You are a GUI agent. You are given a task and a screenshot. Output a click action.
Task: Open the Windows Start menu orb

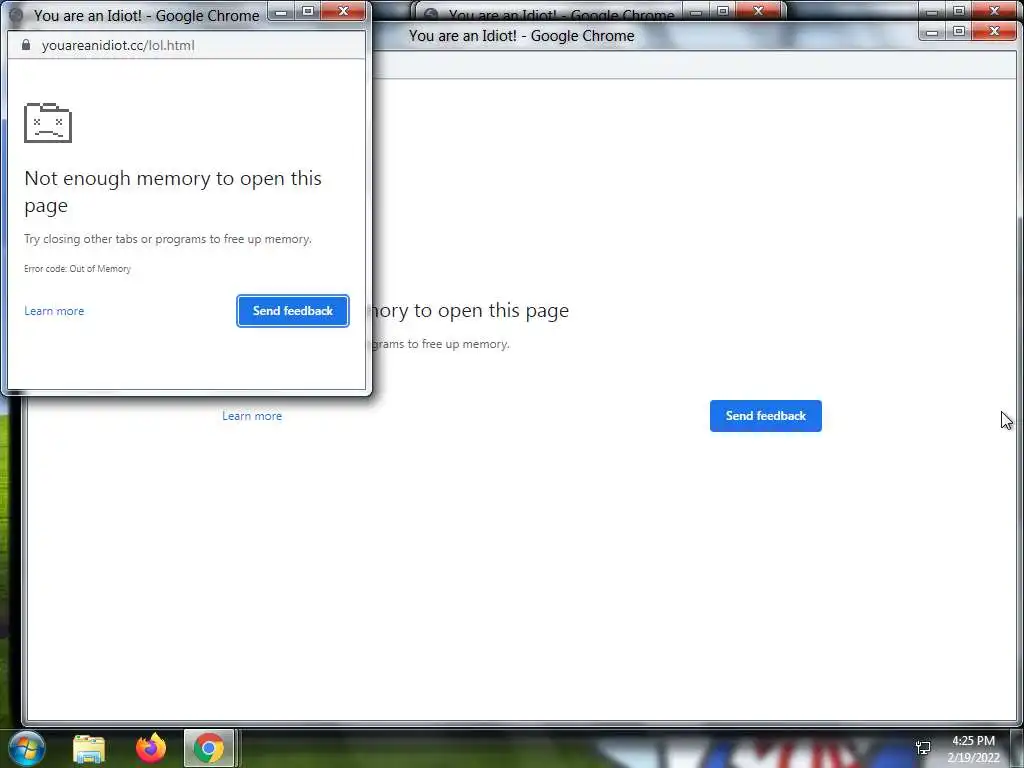(27, 748)
